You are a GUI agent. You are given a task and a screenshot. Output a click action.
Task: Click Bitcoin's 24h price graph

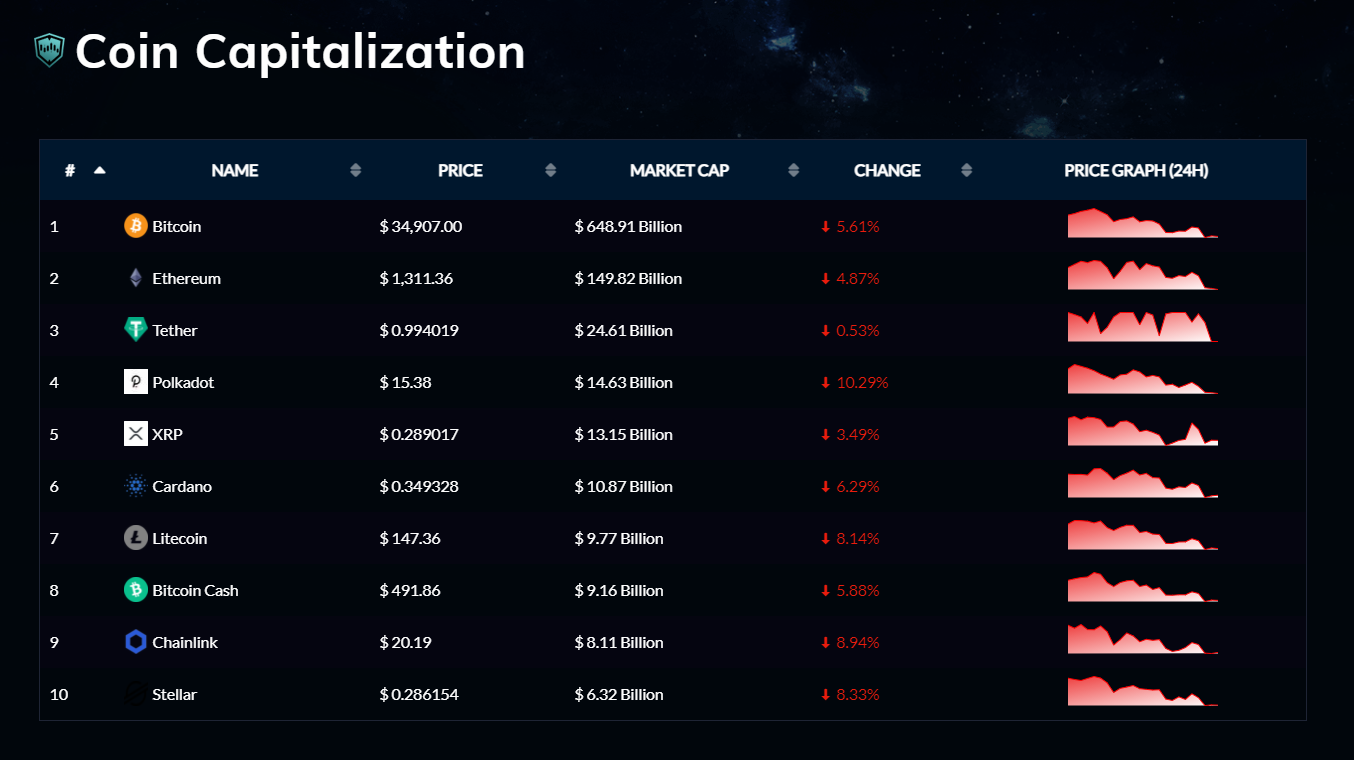(x=1142, y=224)
